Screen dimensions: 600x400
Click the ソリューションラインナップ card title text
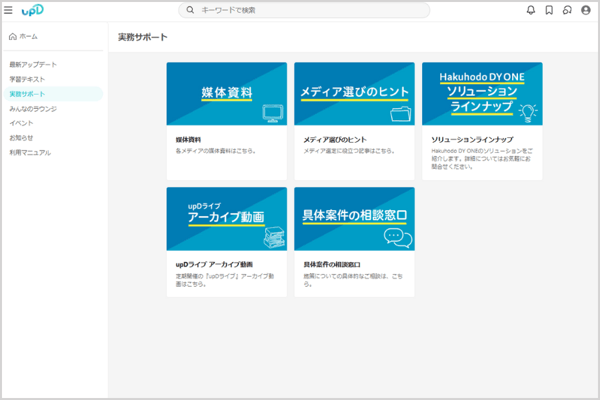coord(473,140)
